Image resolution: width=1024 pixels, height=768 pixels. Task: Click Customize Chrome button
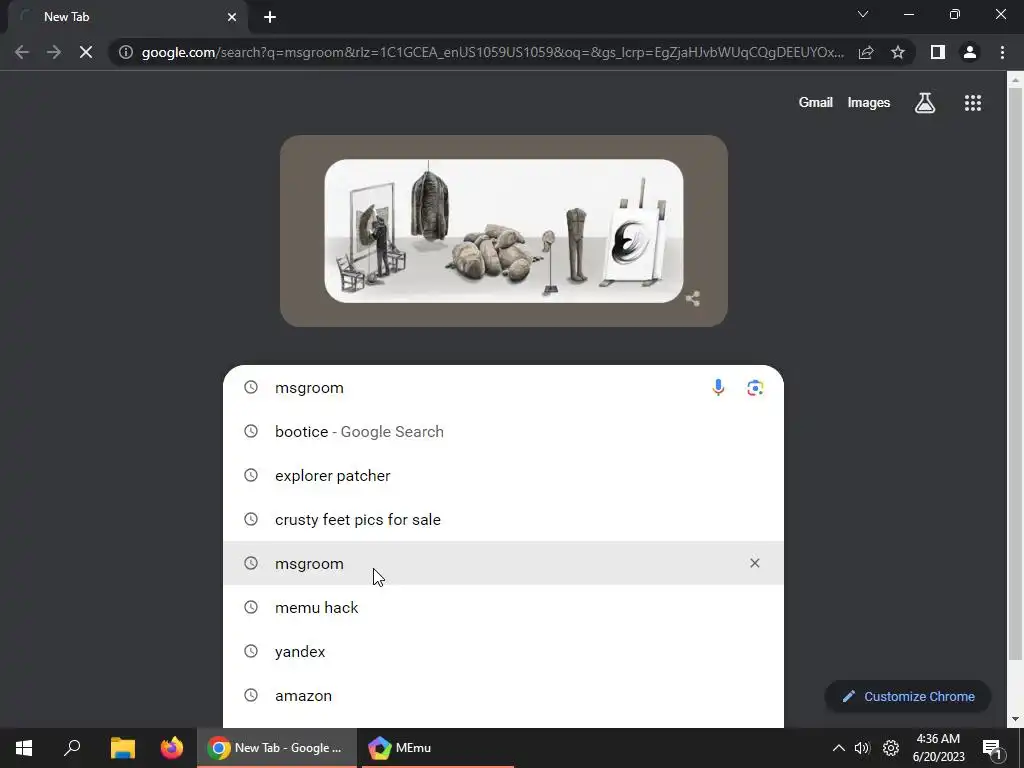[908, 696]
